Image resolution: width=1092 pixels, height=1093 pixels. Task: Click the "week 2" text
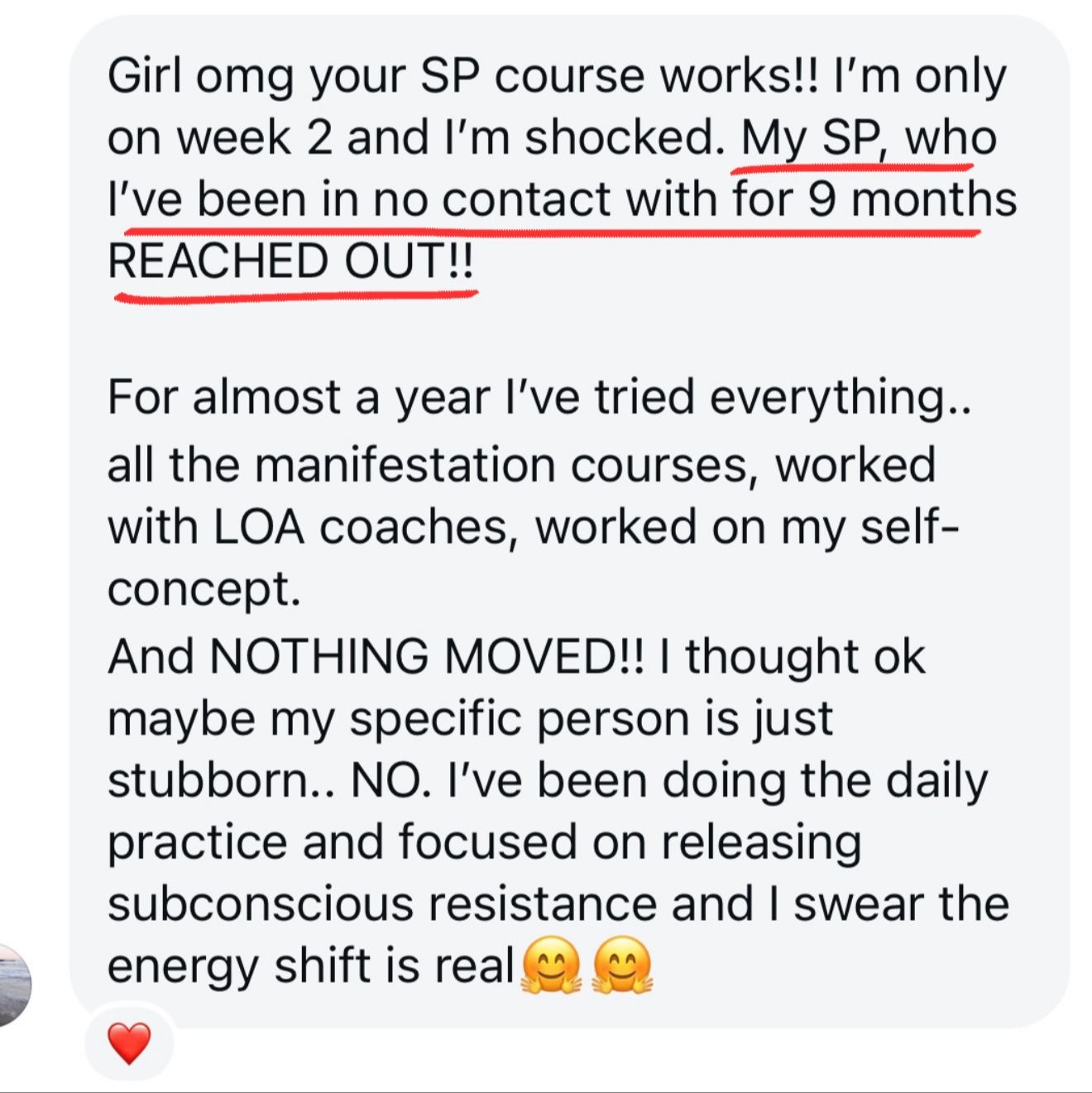point(254,138)
